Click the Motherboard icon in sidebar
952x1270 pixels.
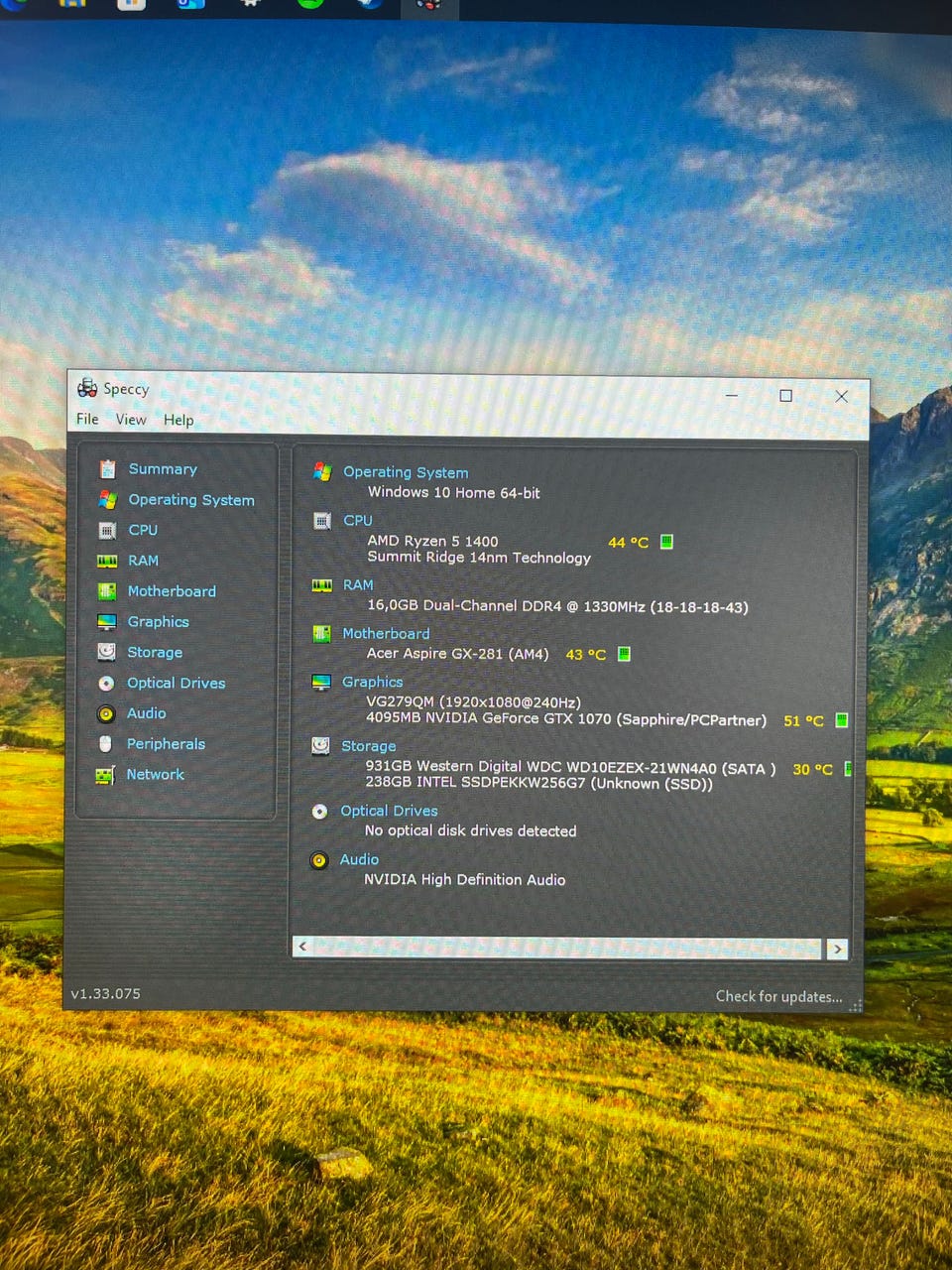coord(107,591)
